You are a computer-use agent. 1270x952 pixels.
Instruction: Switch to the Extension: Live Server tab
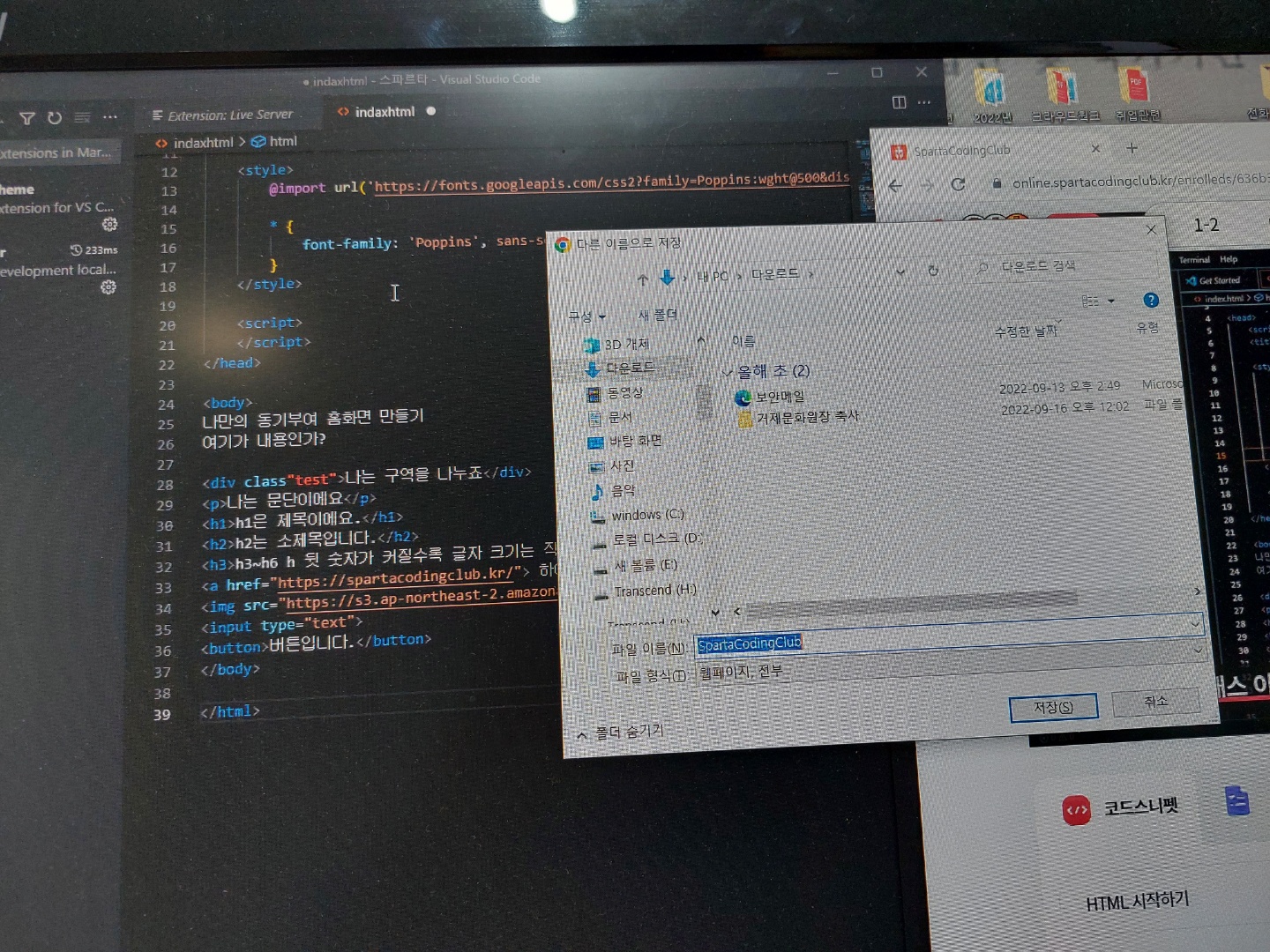click(x=222, y=115)
